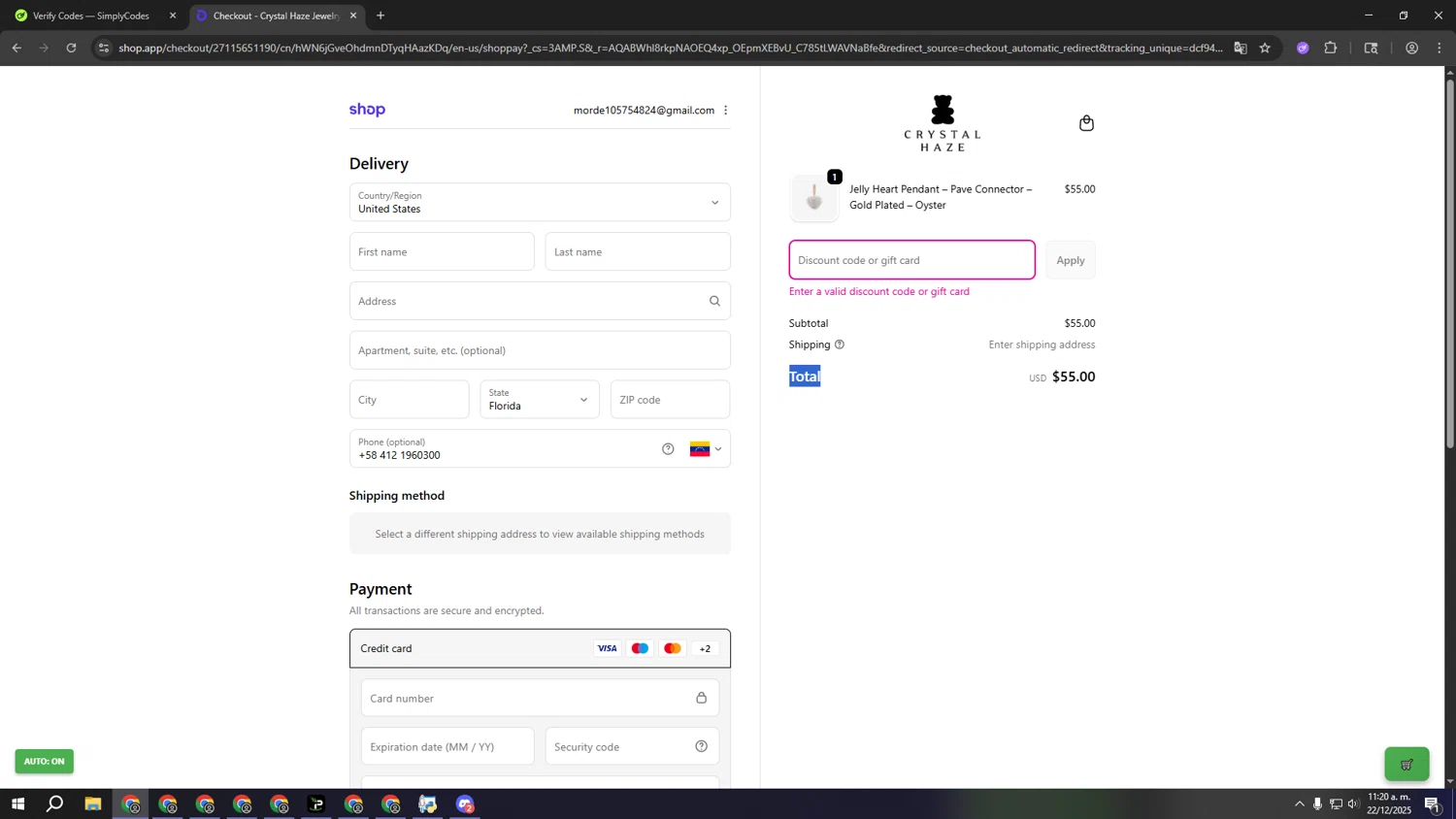Show hidden system tray icons
Image resolution: width=1456 pixels, height=819 pixels.
(1299, 803)
